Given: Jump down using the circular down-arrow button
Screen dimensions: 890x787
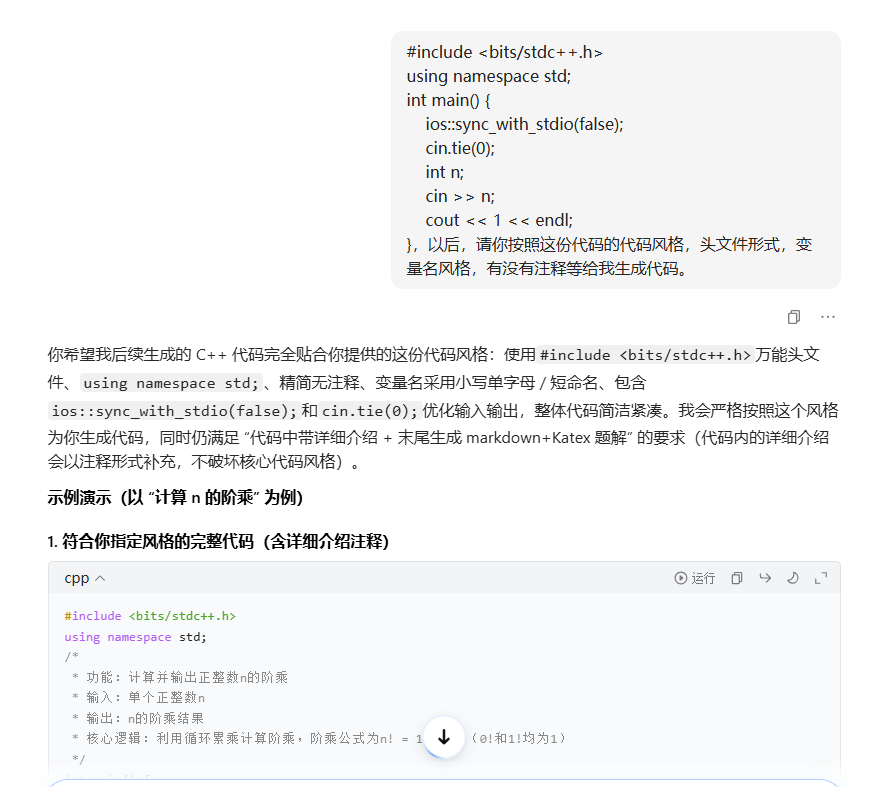Looking at the screenshot, I should click(x=444, y=737).
